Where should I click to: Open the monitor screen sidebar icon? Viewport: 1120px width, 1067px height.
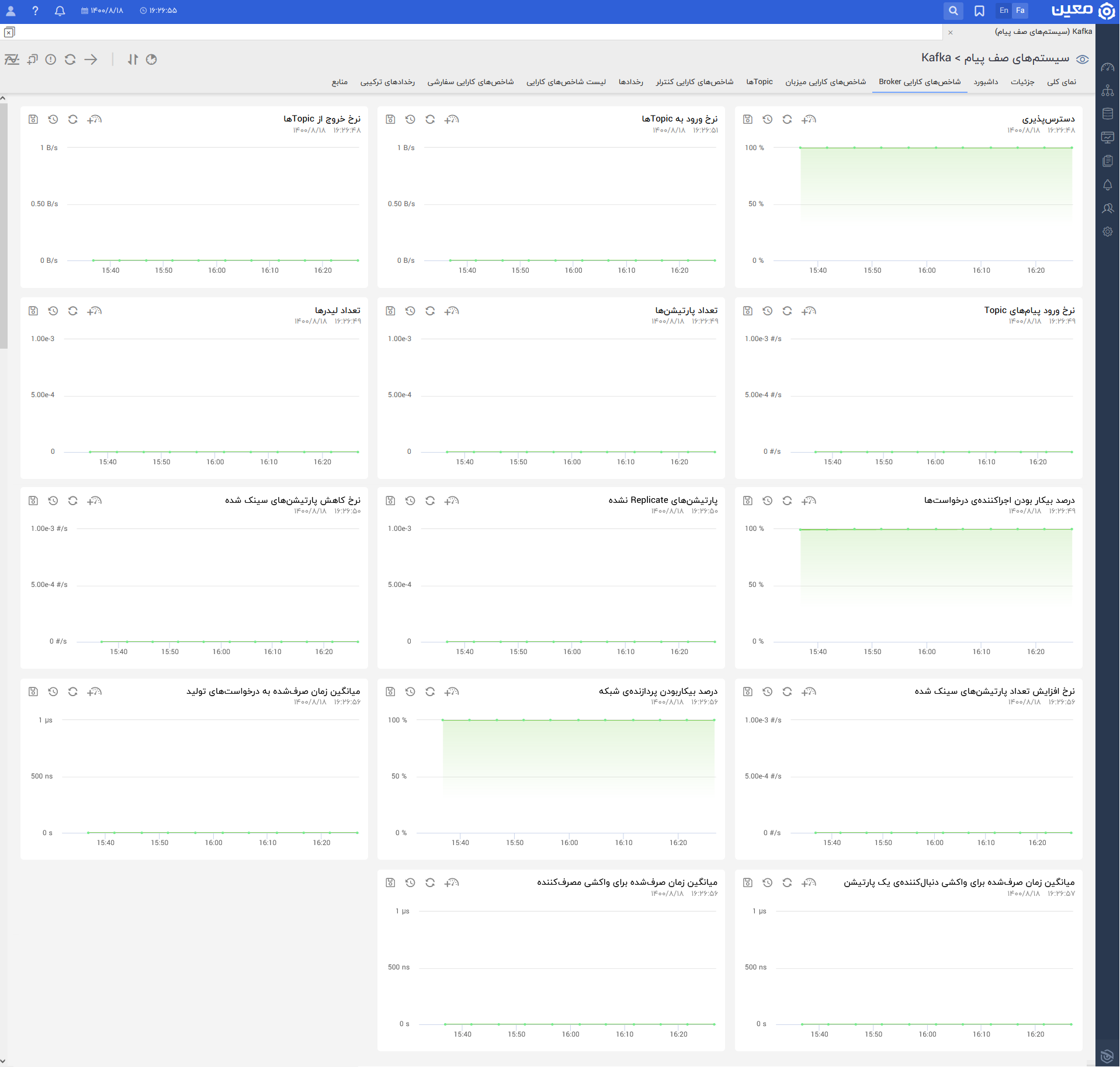click(1107, 137)
